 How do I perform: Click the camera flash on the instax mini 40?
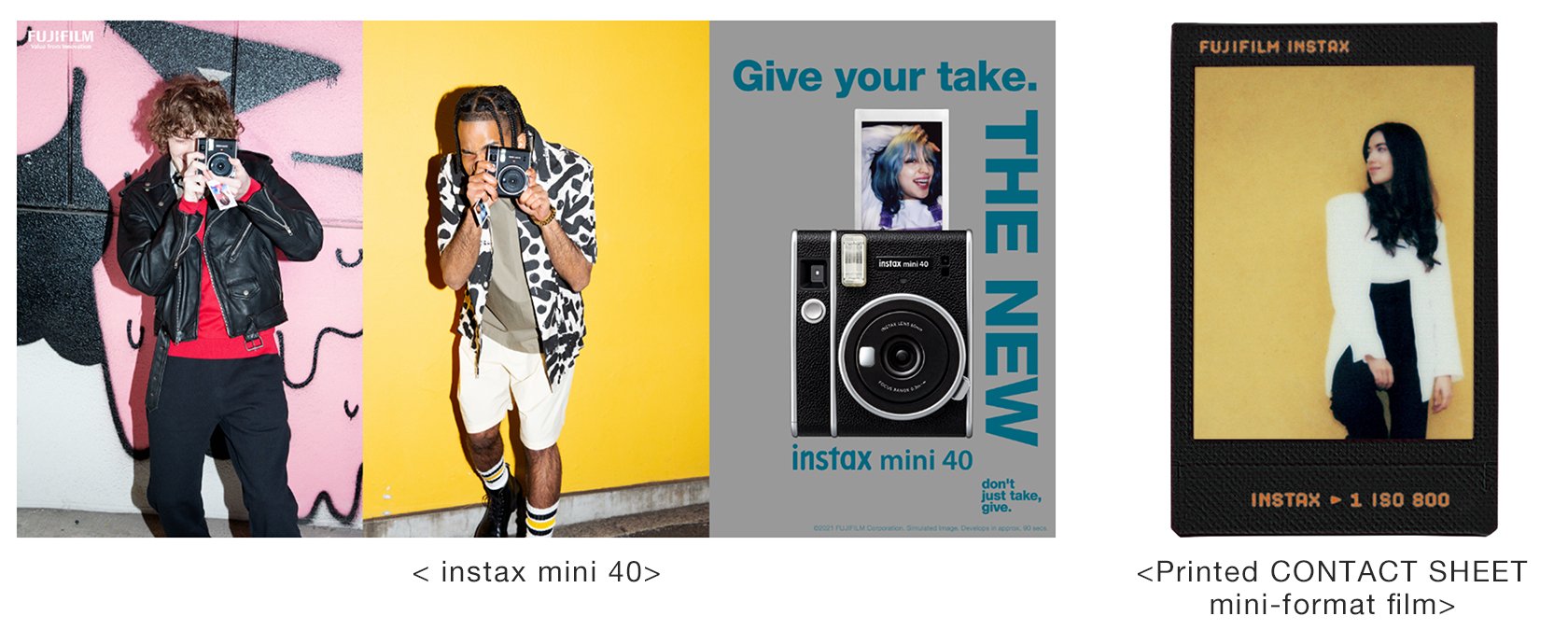(853, 259)
